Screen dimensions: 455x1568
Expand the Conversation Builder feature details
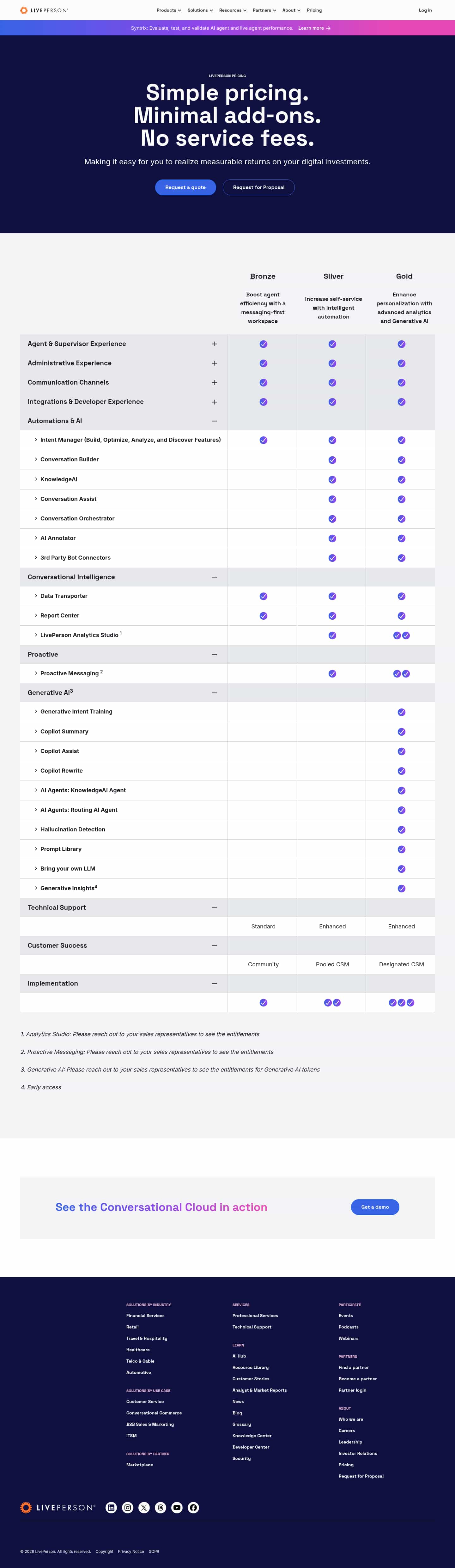pyautogui.click(x=69, y=459)
